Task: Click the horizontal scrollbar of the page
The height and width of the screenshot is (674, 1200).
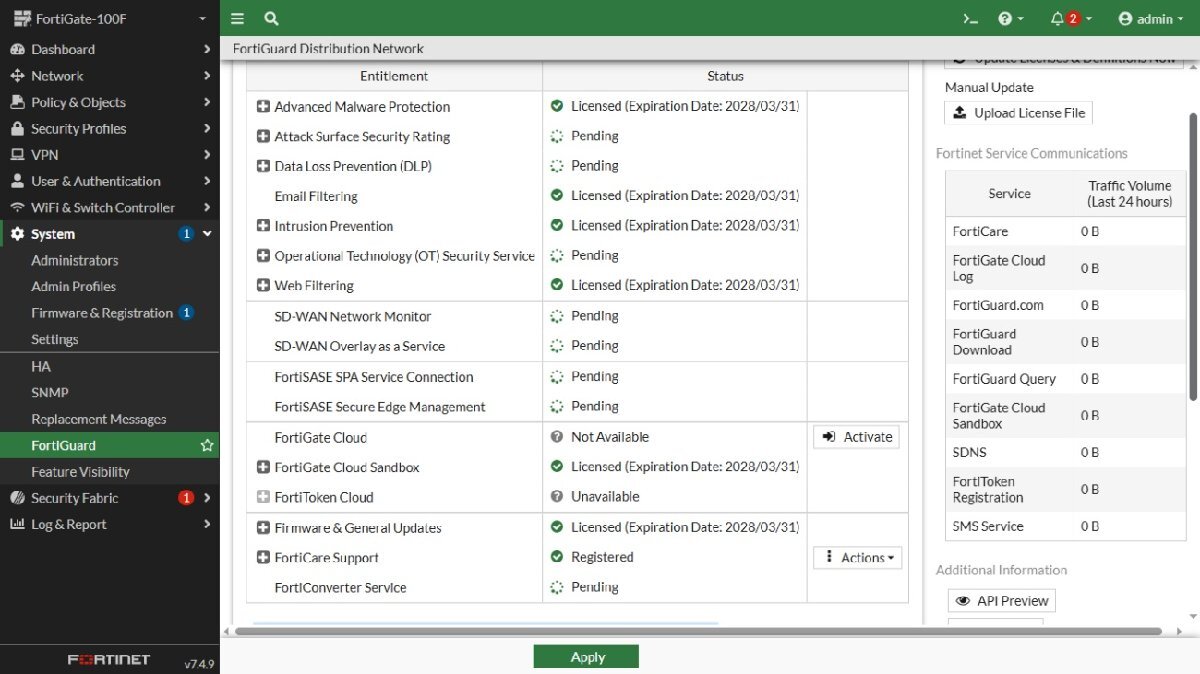Action: [697, 631]
